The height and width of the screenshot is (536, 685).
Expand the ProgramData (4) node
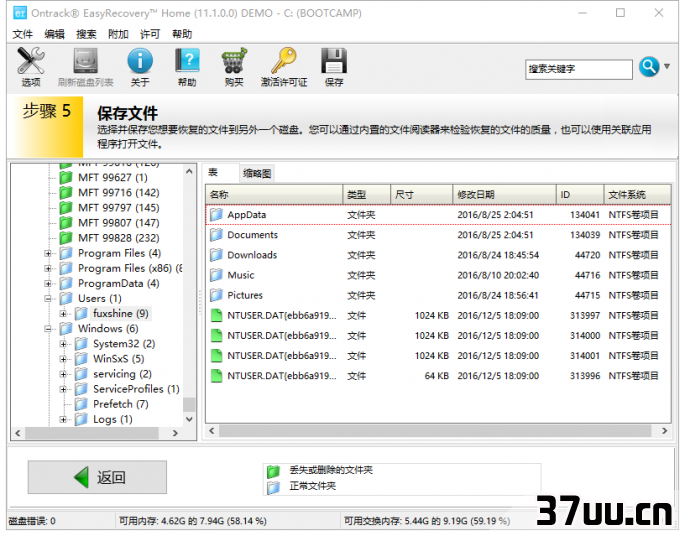(48, 284)
